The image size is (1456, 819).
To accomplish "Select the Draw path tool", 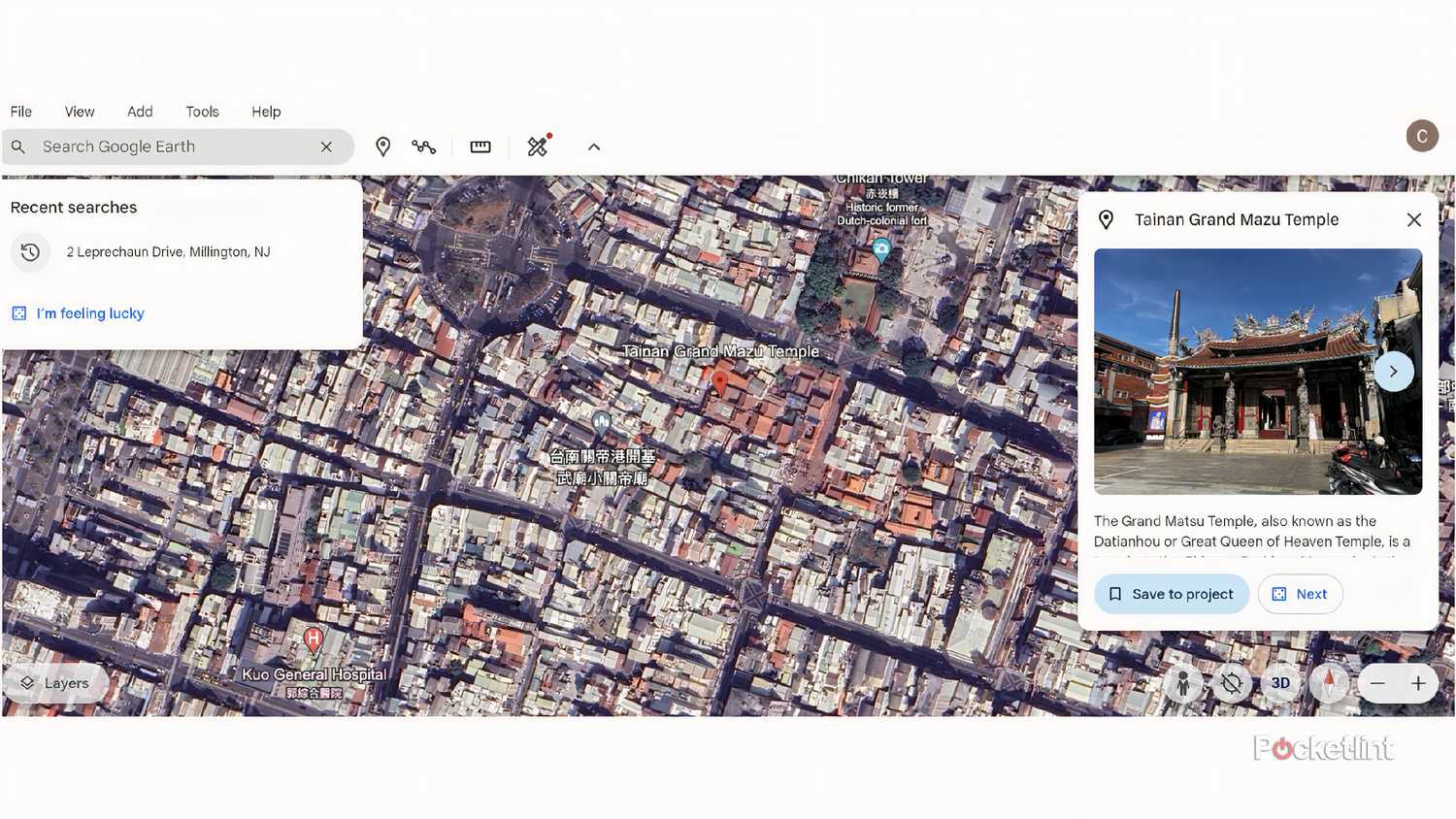I will click(423, 146).
